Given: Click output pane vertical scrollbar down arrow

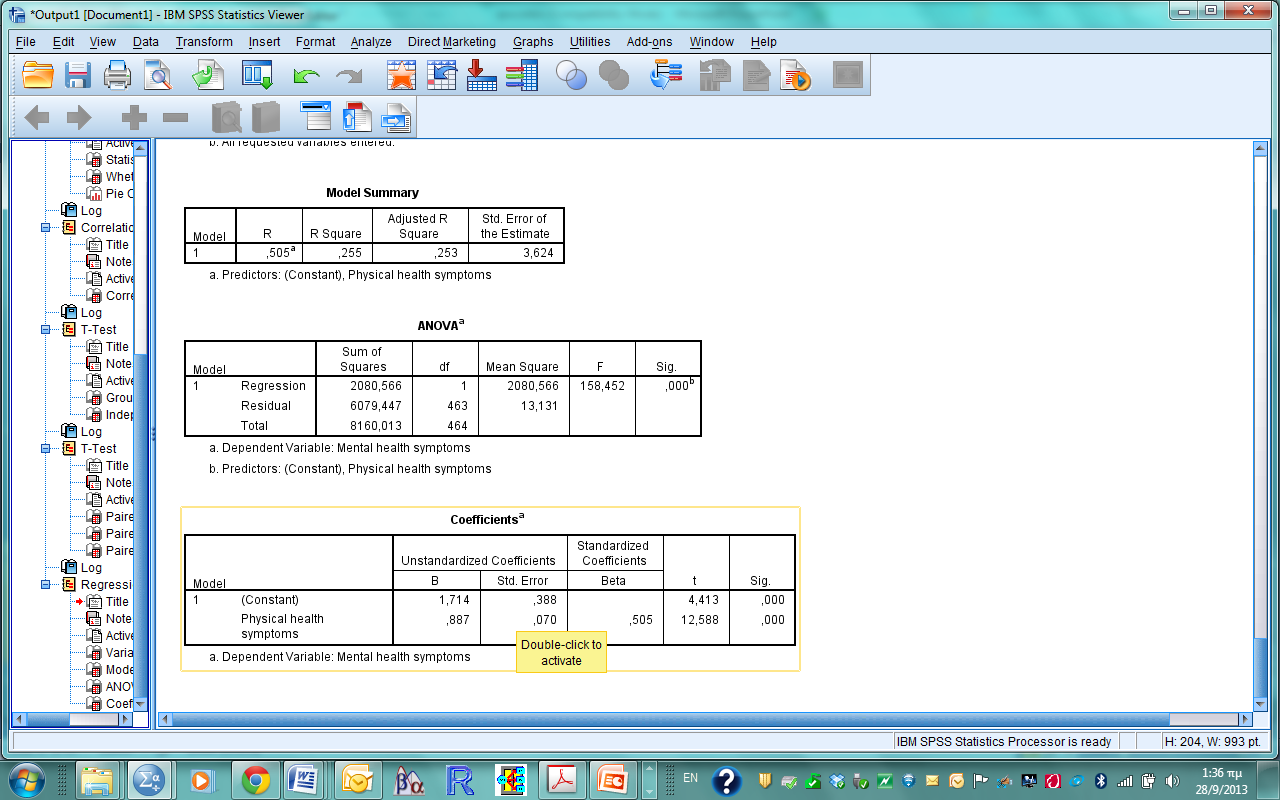Looking at the screenshot, I should pyautogui.click(x=1260, y=702).
